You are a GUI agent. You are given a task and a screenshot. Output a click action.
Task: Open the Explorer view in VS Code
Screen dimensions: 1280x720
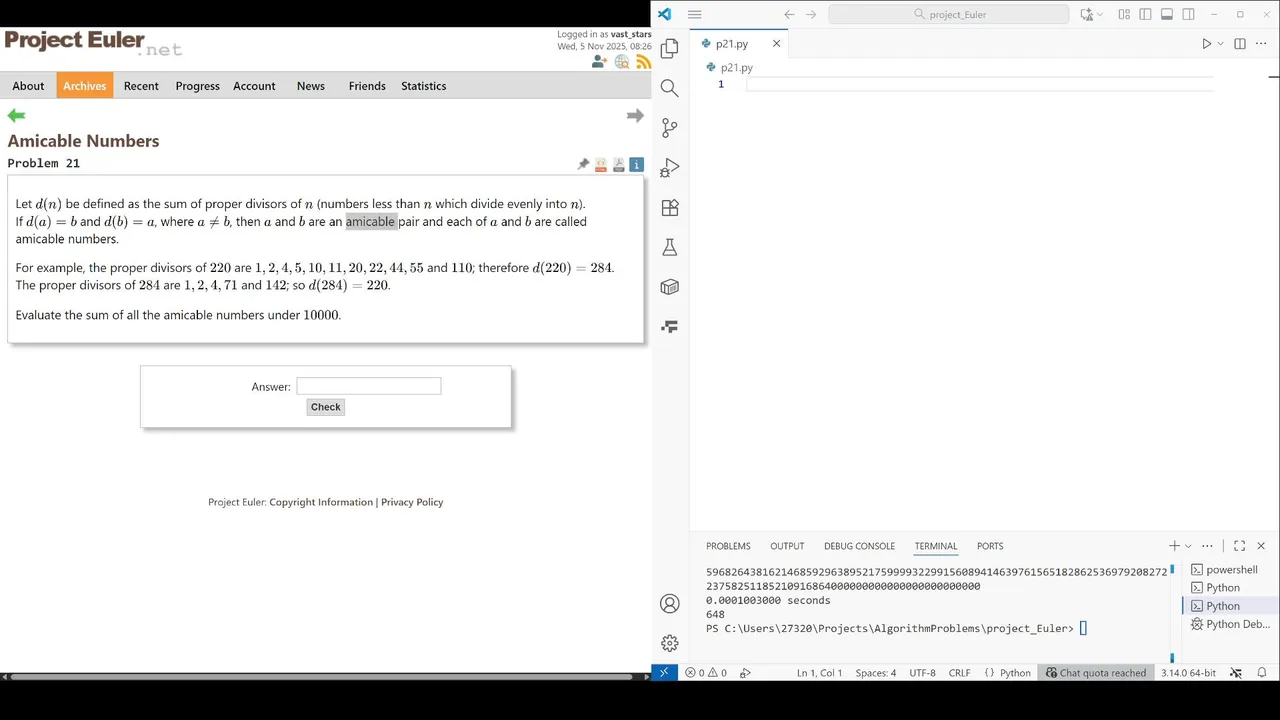click(x=670, y=48)
